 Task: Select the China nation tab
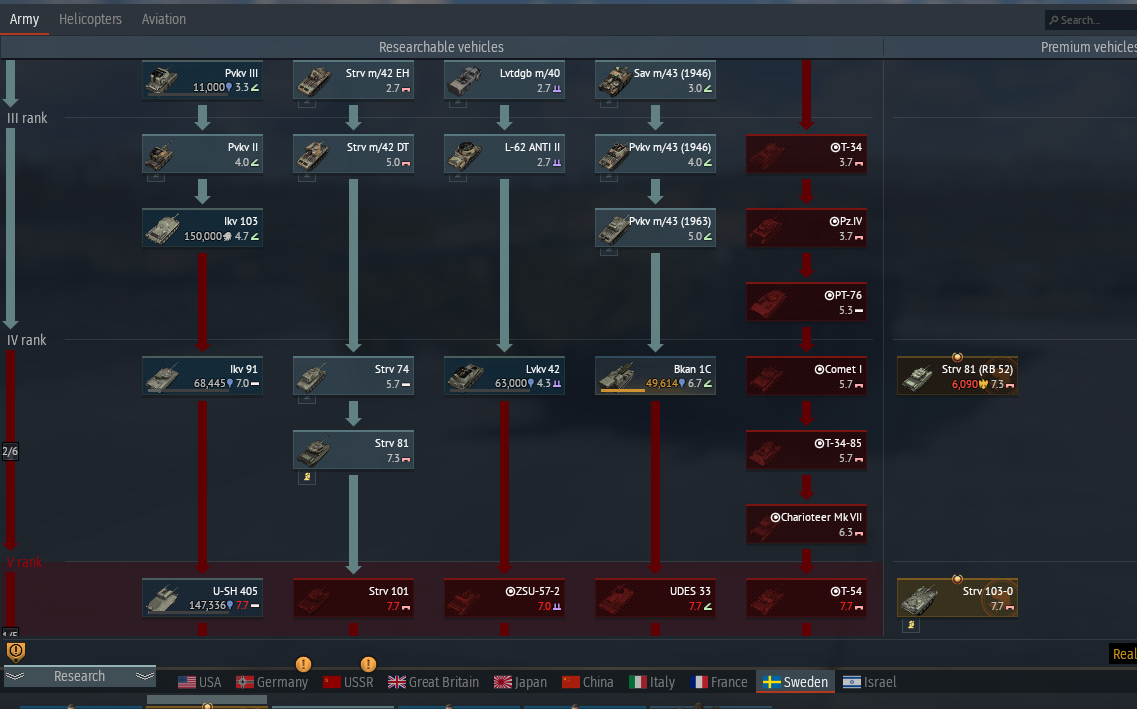[588, 682]
